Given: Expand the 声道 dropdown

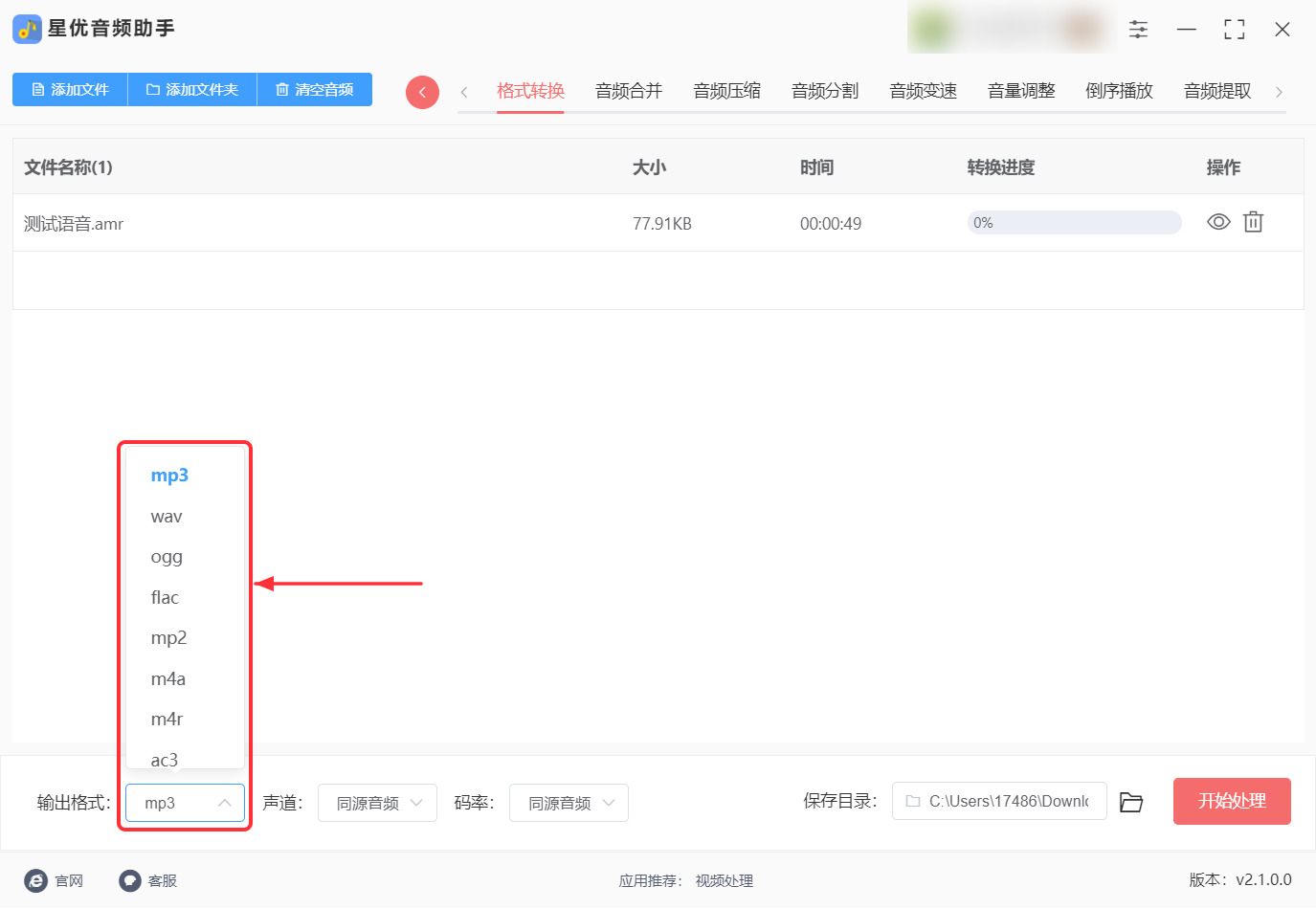Looking at the screenshot, I should click(x=377, y=803).
